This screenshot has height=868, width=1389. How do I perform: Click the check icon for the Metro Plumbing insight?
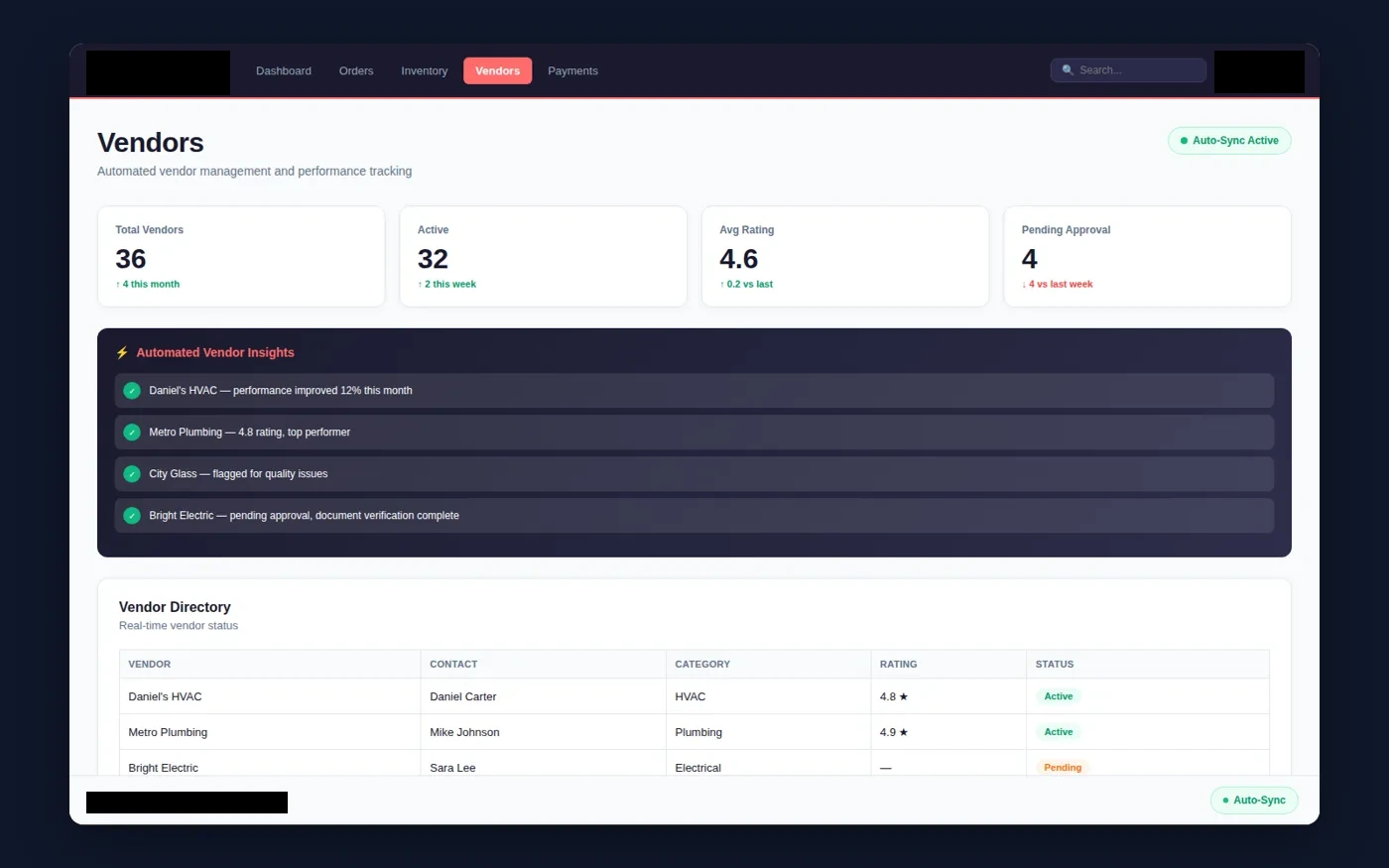click(x=132, y=433)
